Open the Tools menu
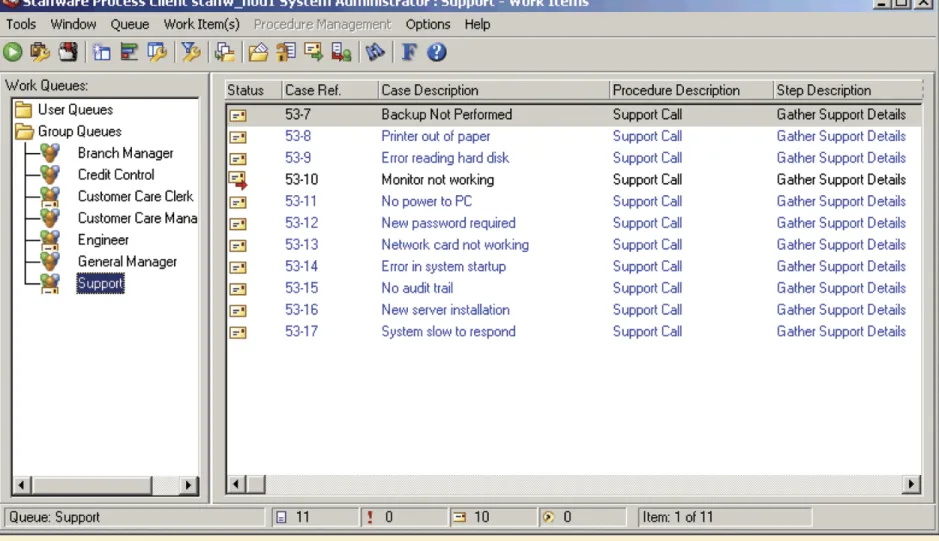Viewport: 939px width, 541px height. pos(21,25)
